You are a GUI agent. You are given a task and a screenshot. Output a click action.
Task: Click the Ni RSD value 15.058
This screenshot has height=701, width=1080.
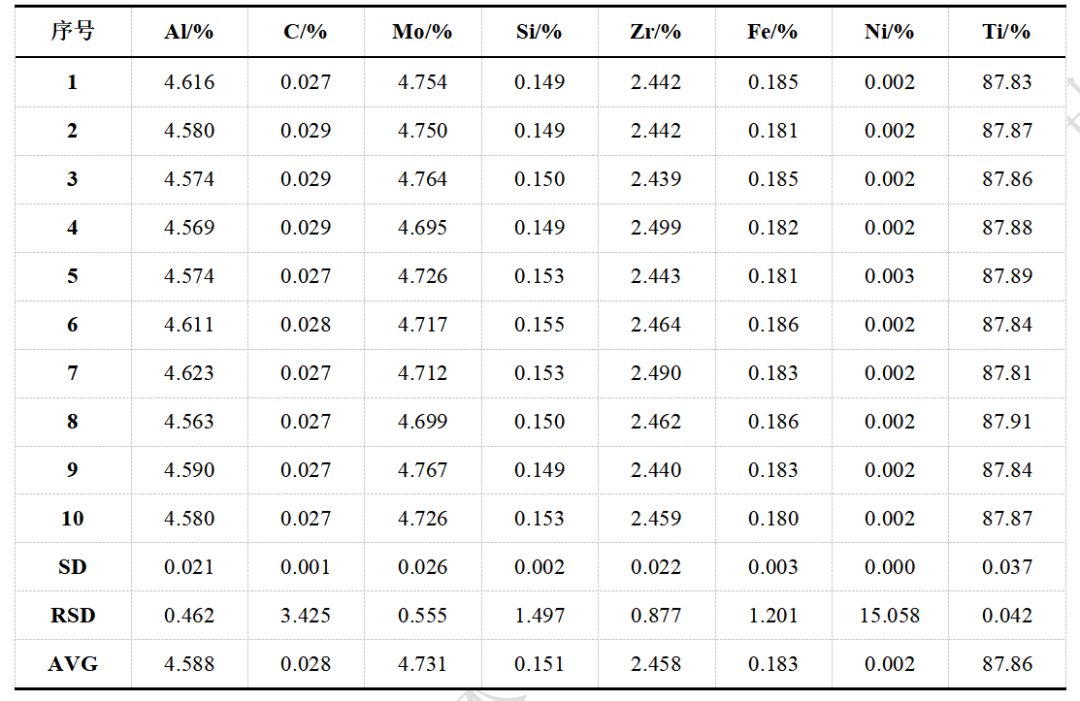pyautogui.click(x=889, y=615)
